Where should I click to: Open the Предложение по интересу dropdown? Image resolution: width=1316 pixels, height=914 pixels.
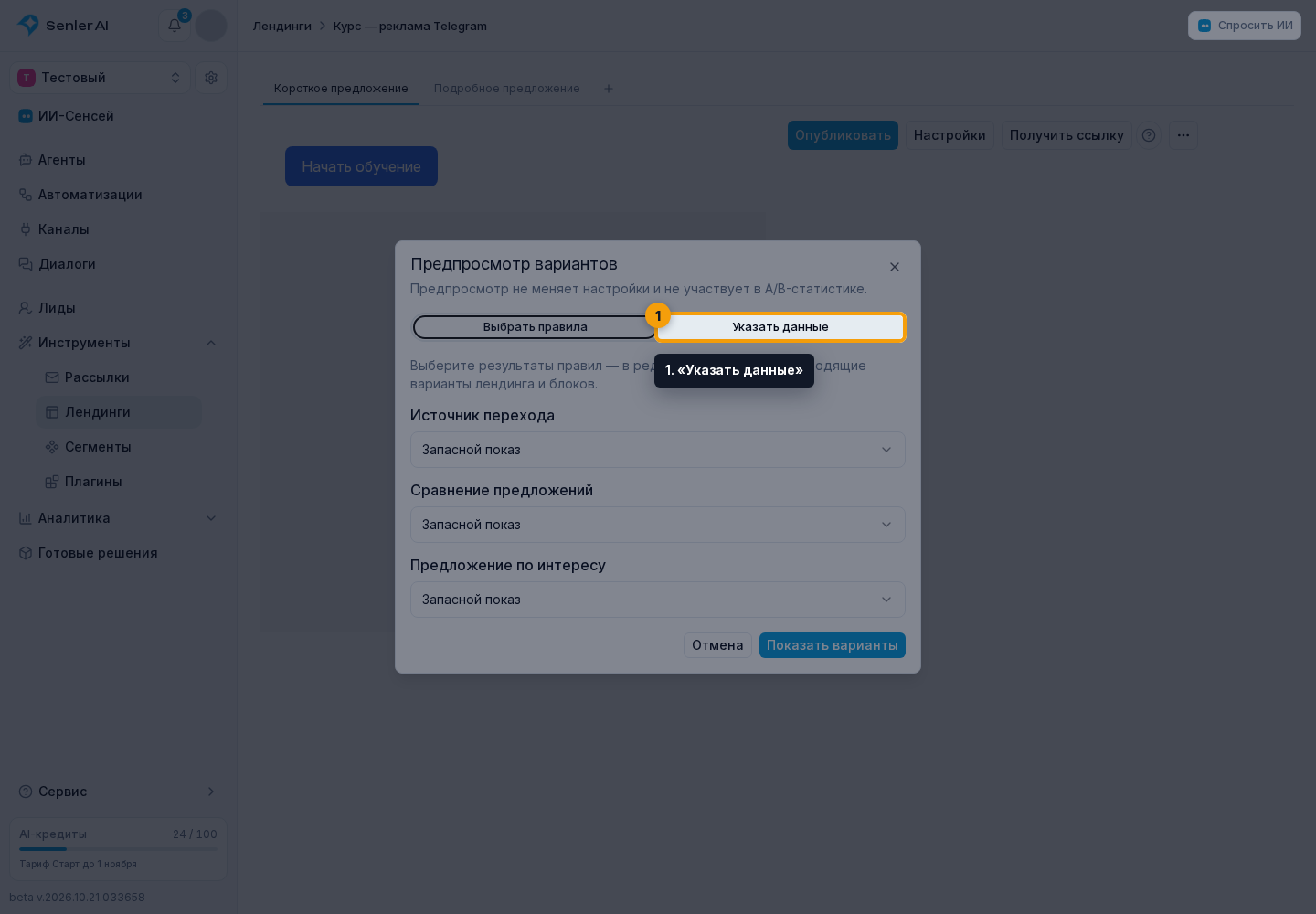click(x=658, y=600)
